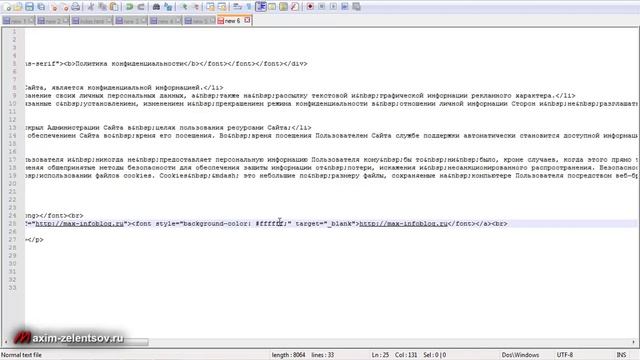Click the 'UTF-8' encoding indicator

click(x=565, y=355)
